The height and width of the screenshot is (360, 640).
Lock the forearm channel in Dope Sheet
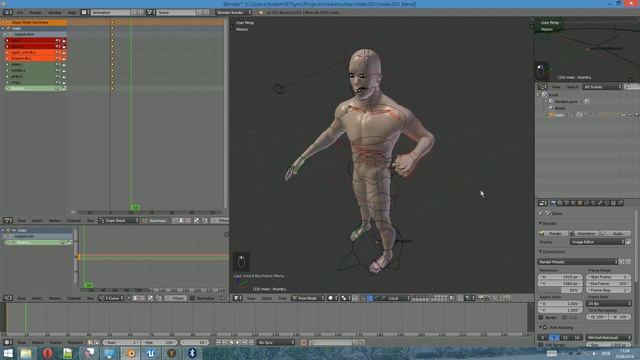64,58
